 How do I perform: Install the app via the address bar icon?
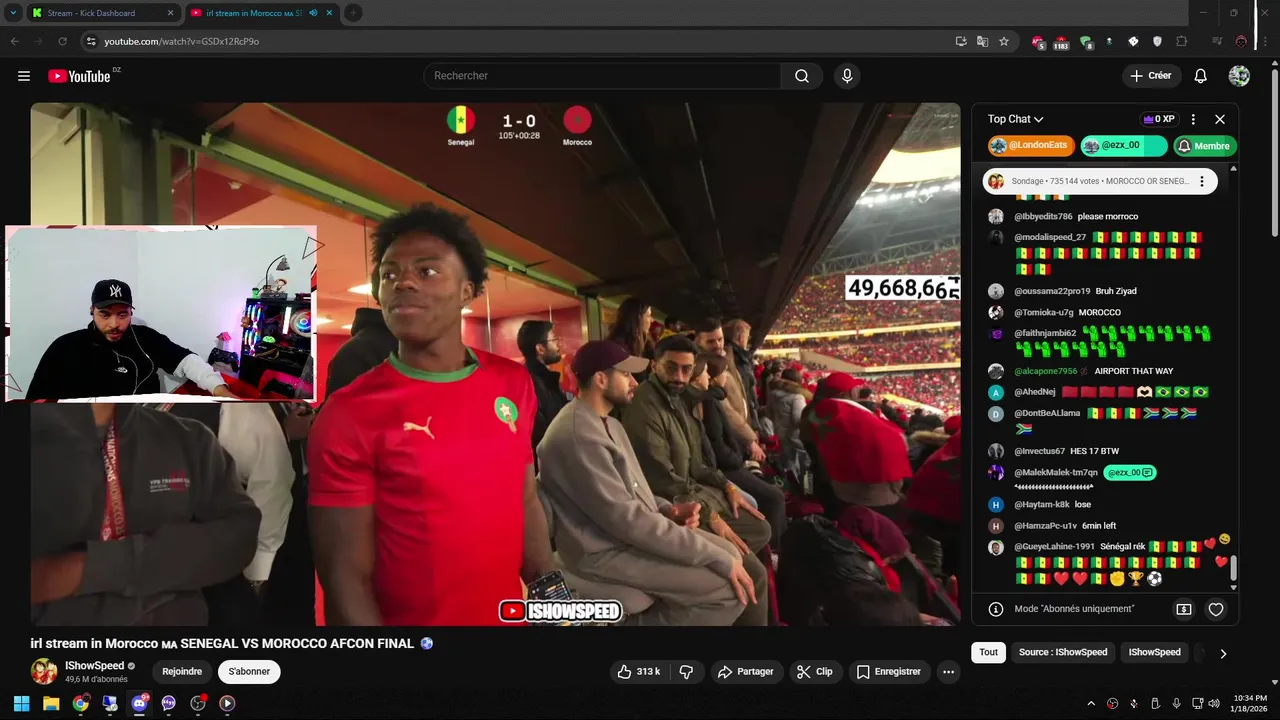point(961,41)
